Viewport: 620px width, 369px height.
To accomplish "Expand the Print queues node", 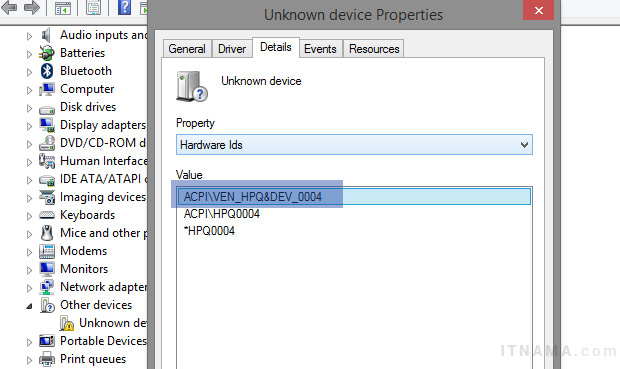I will pyautogui.click(x=29, y=360).
